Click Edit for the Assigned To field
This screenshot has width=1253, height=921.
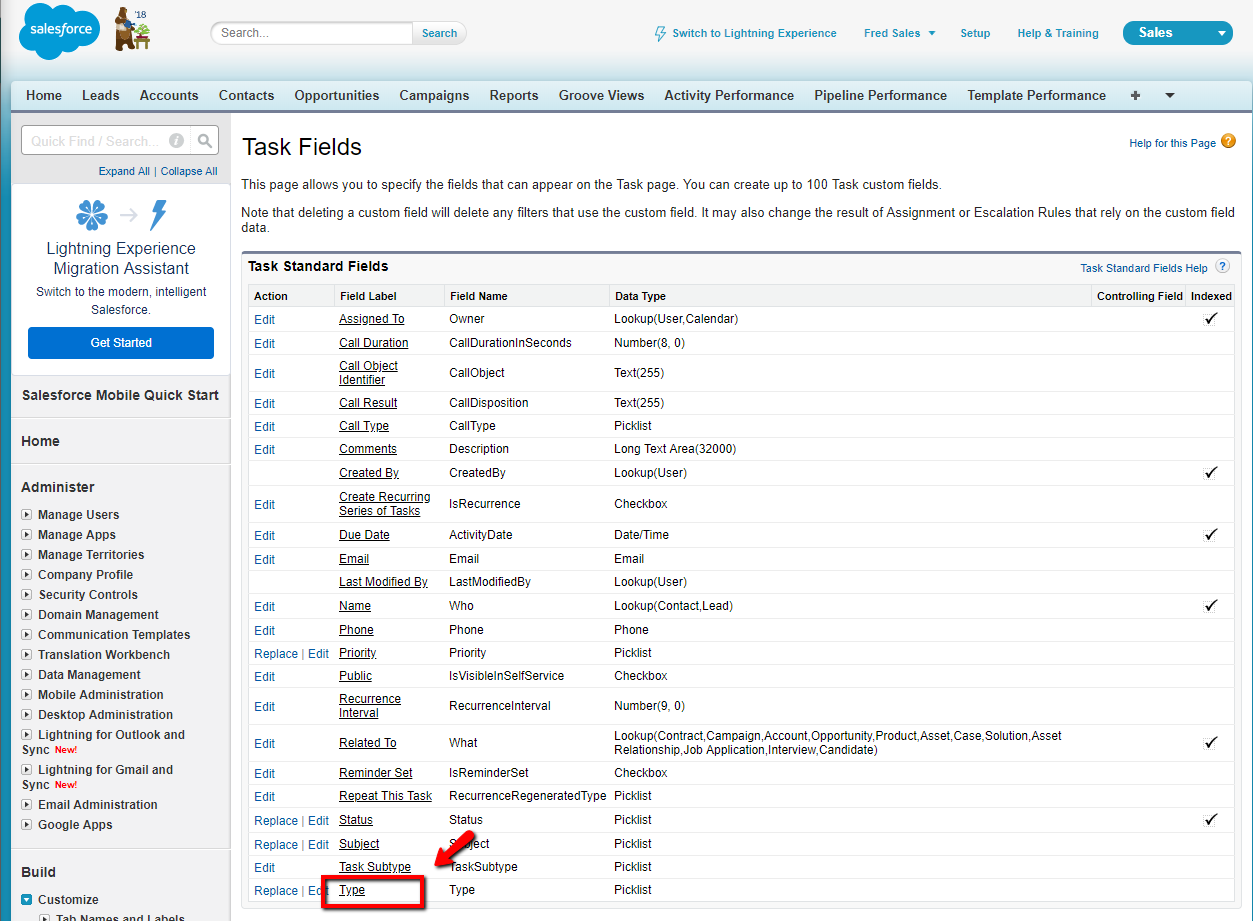point(265,319)
